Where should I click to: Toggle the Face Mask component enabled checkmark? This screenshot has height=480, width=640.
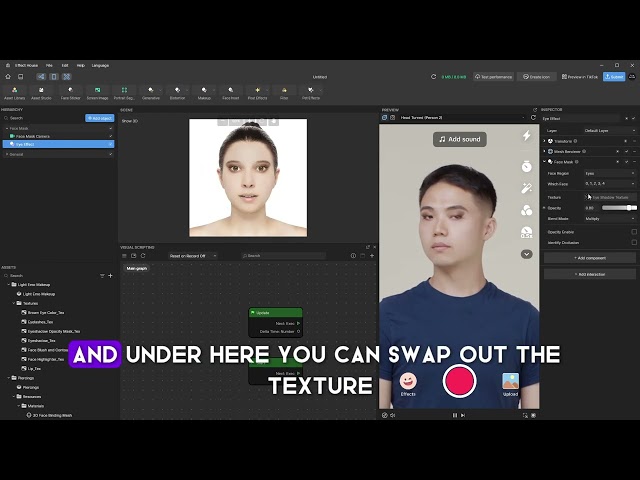point(627,162)
